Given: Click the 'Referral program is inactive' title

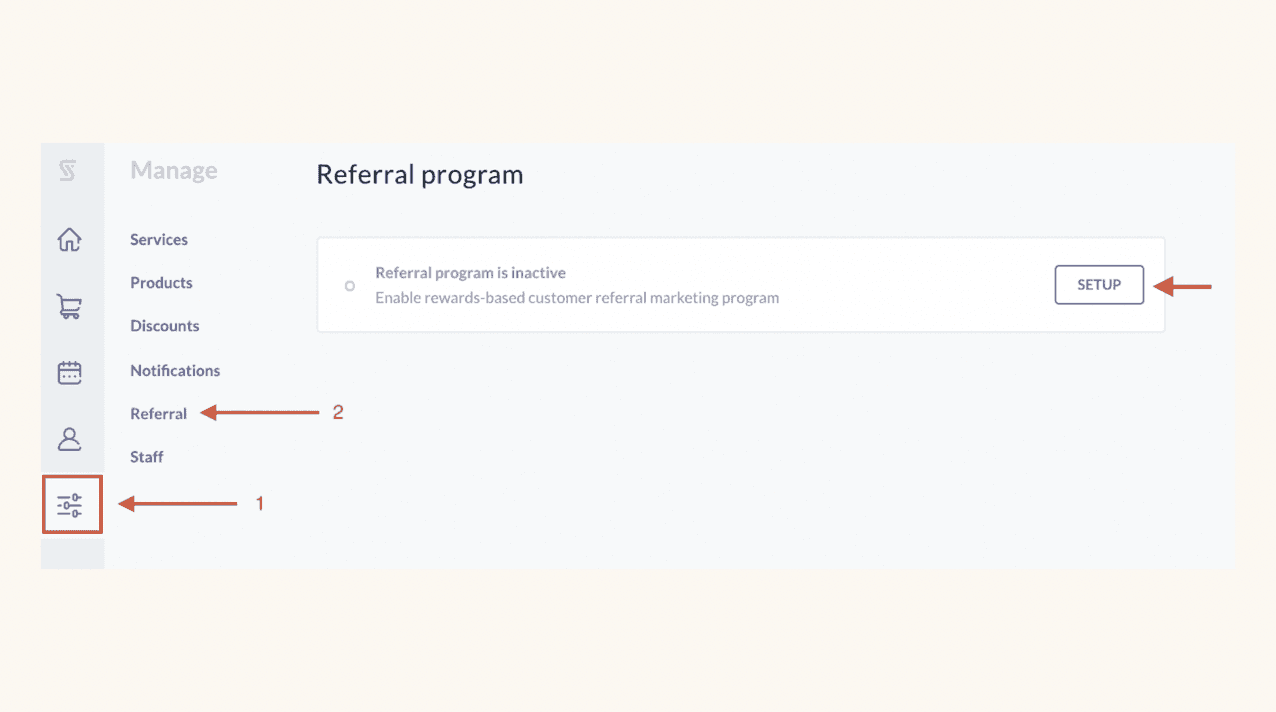Looking at the screenshot, I should (x=470, y=273).
